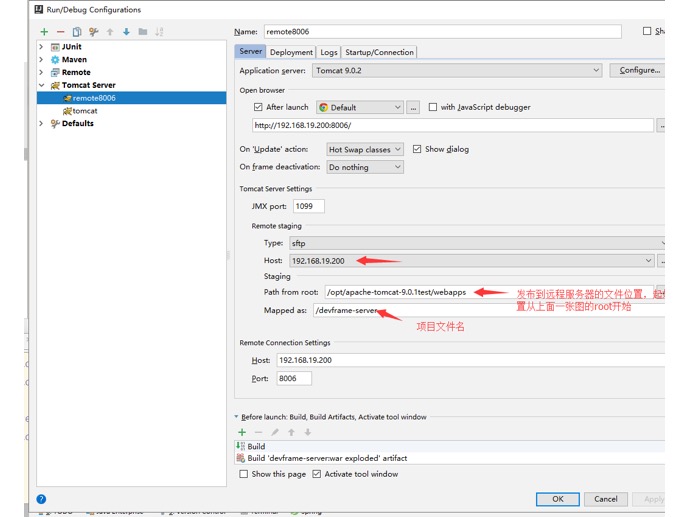The width and height of the screenshot is (689, 517).
Task: Click the Apply button
Action: point(650,499)
